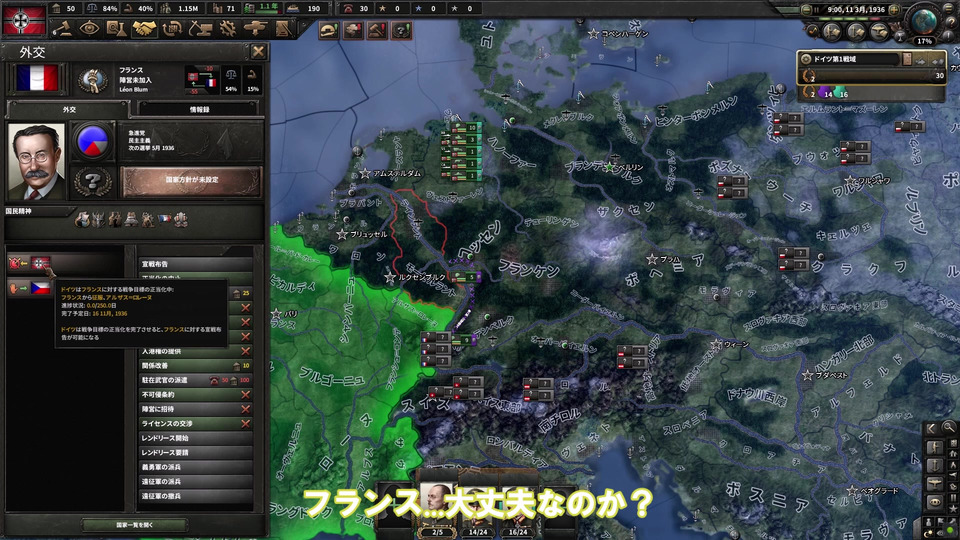
Task: Select the 入港権の提供 action
Action: [195, 351]
